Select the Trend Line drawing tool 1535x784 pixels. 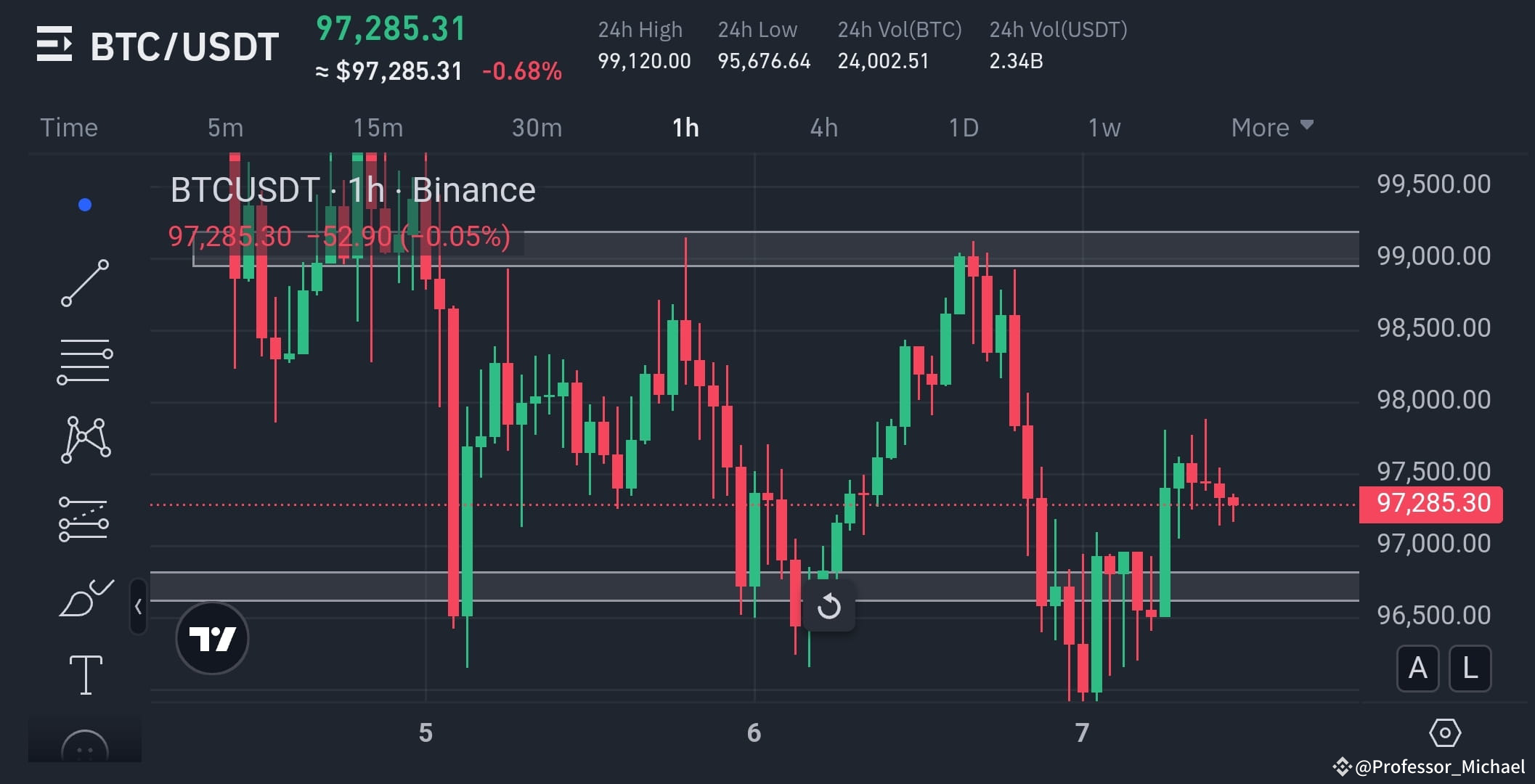point(85,283)
